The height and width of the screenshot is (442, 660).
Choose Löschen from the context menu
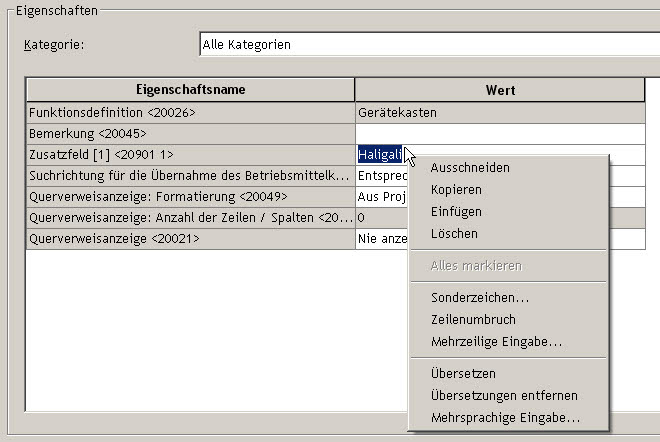454,233
